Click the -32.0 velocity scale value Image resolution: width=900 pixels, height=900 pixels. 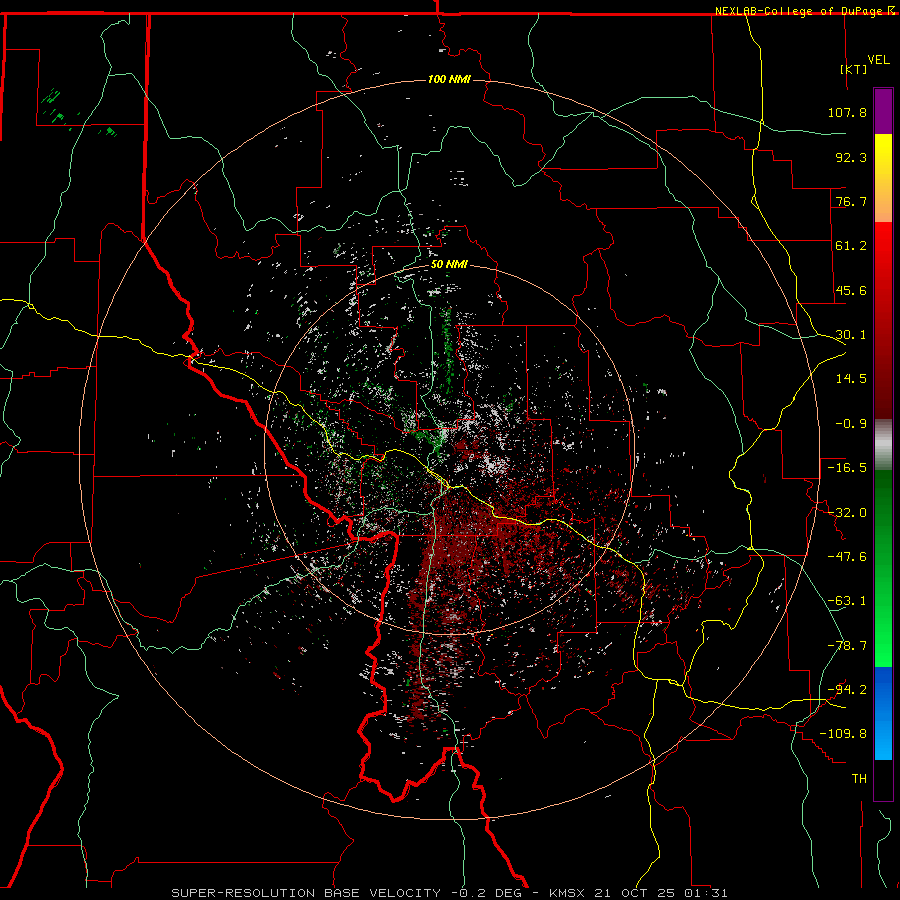pos(847,513)
